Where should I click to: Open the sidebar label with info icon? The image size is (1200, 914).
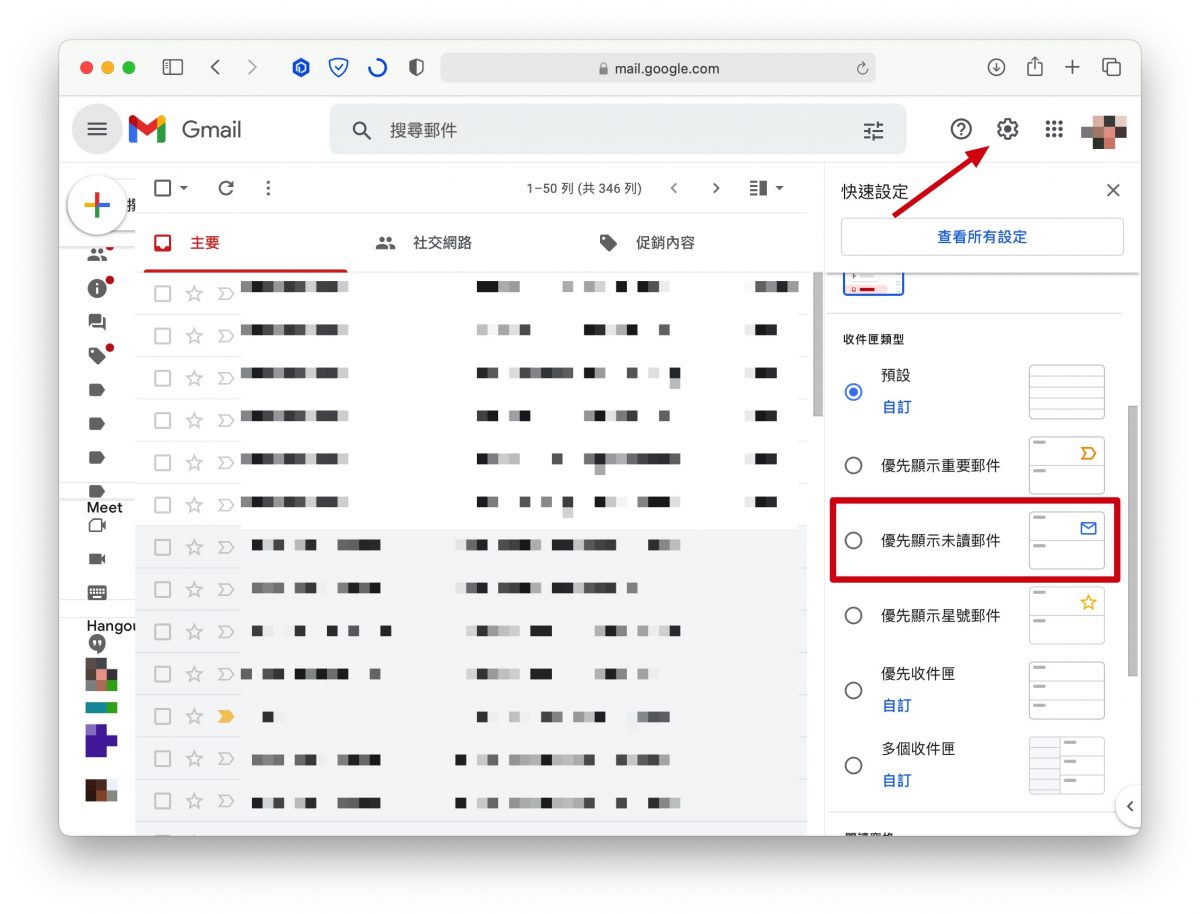(x=98, y=288)
